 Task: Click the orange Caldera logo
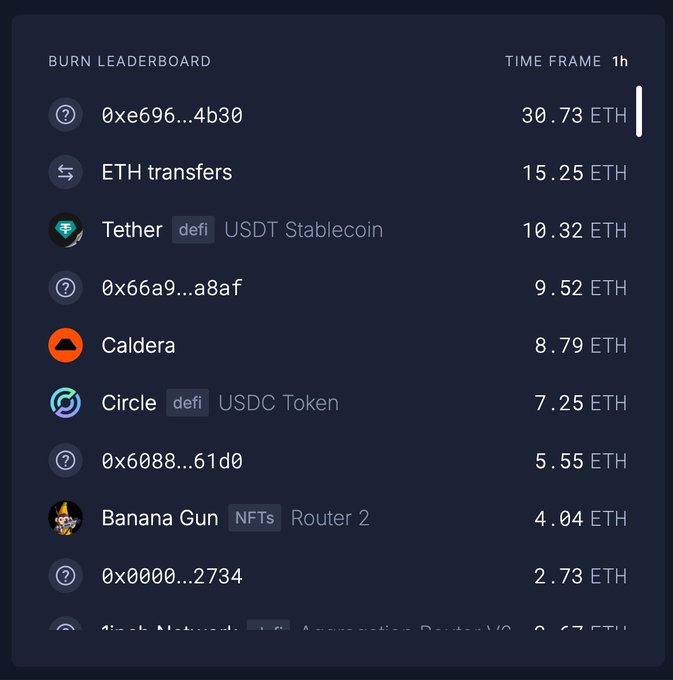tap(65, 345)
